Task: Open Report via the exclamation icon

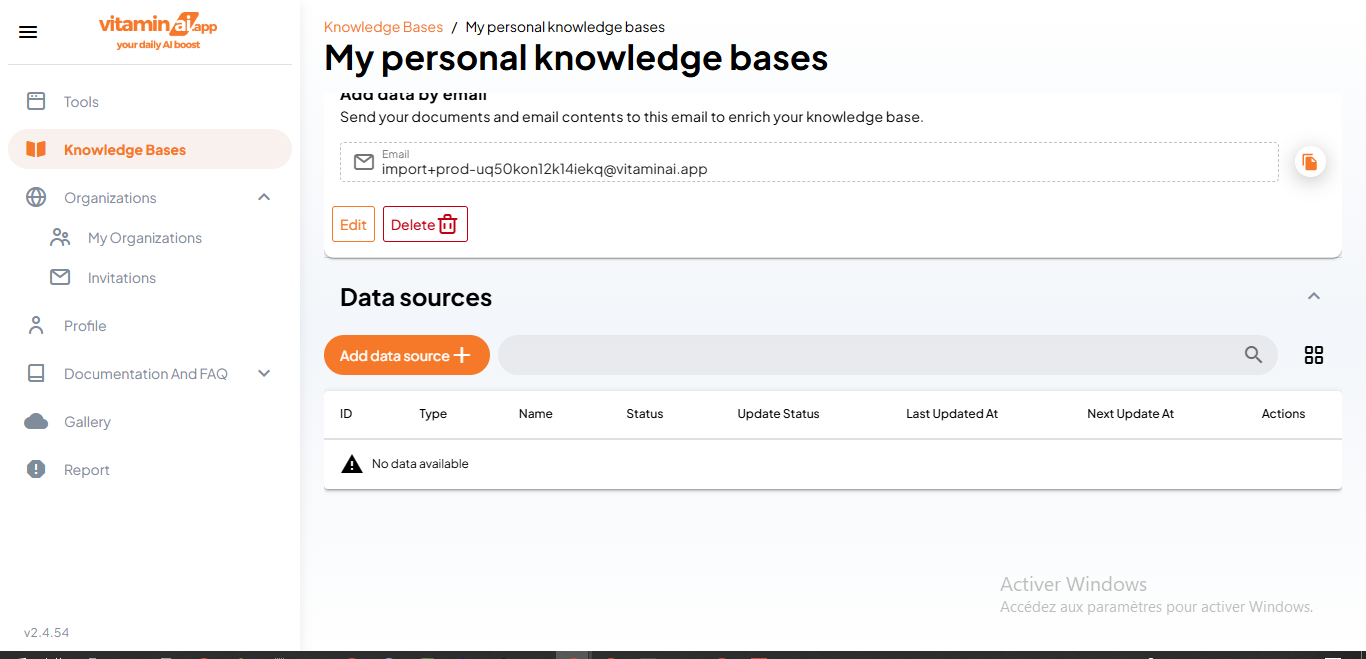Action: pos(36,469)
